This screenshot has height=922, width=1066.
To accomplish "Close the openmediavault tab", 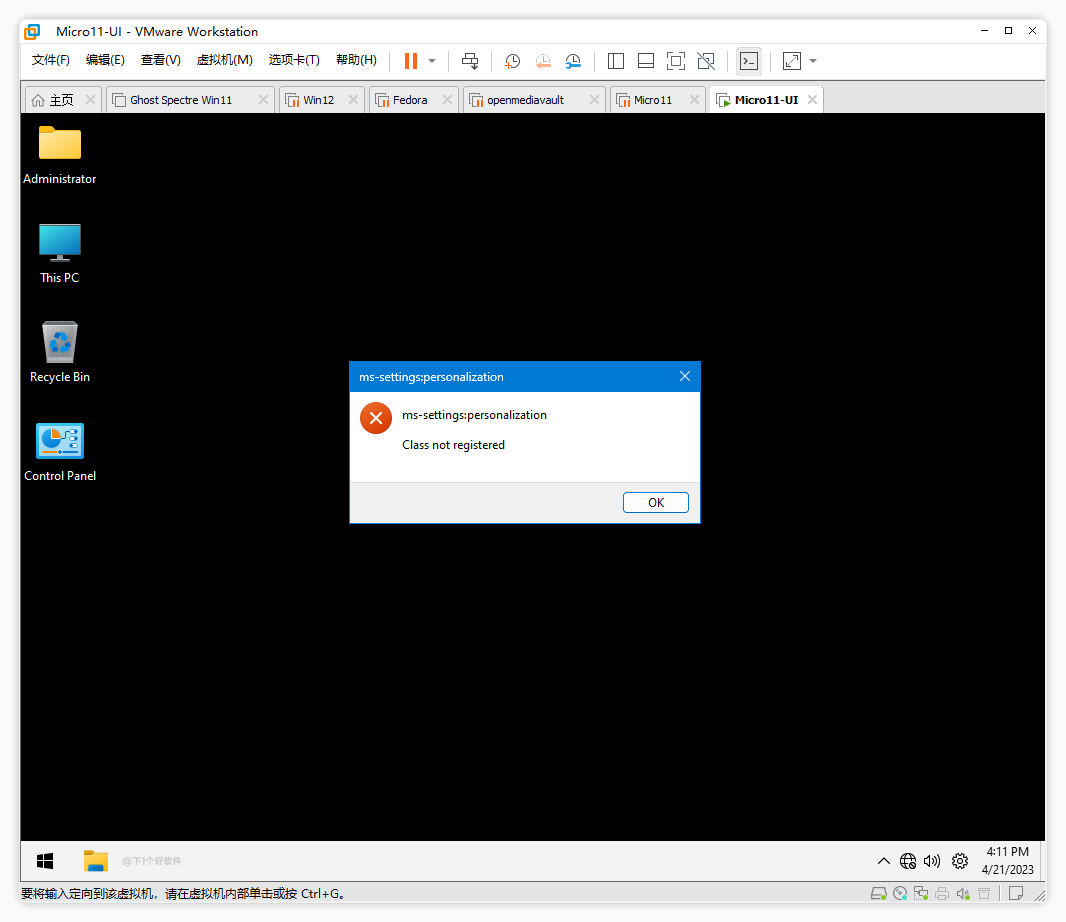I will click(x=594, y=99).
